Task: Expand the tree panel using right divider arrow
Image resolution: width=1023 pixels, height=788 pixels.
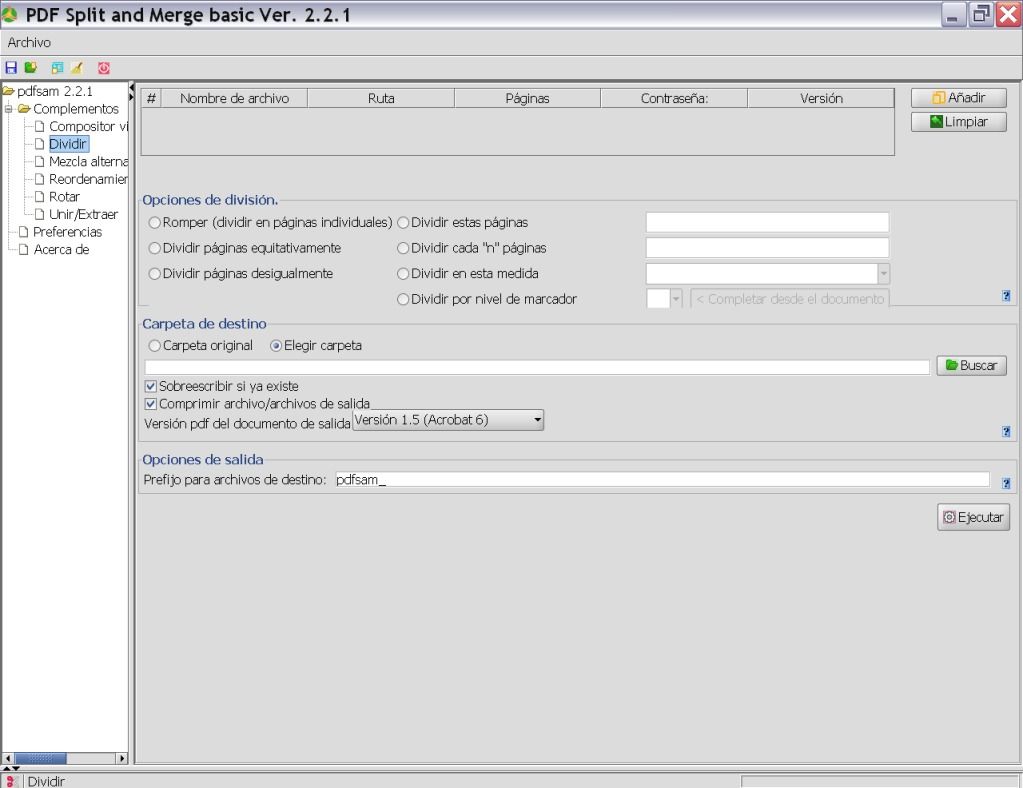Action: click(x=131, y=97)
